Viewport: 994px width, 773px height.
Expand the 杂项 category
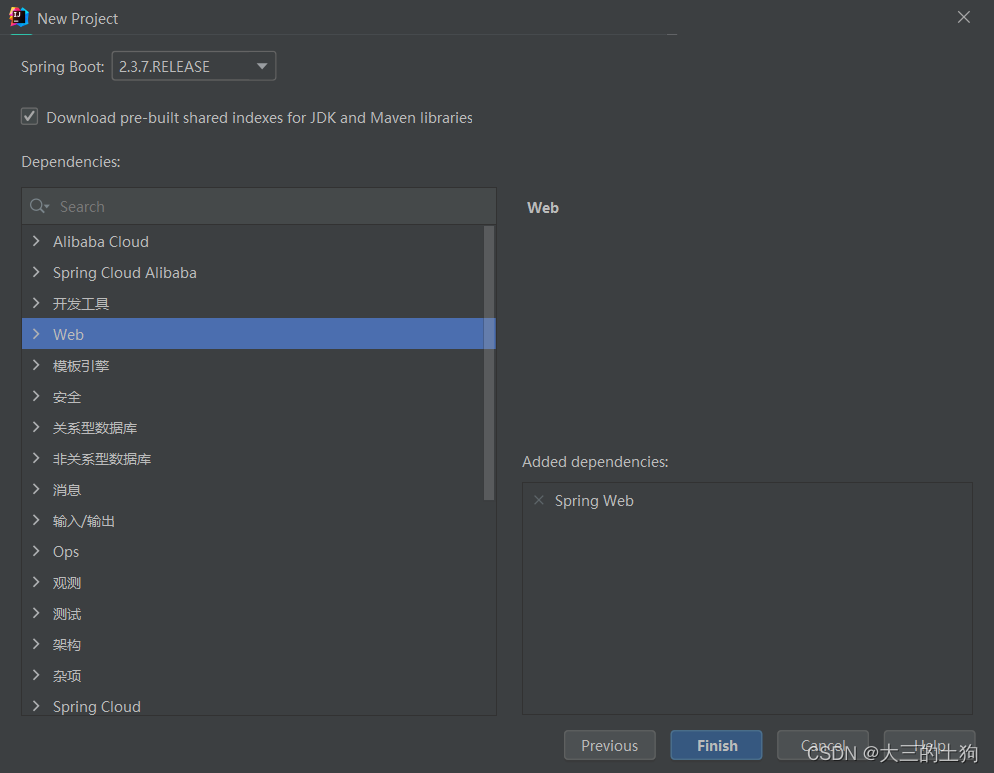(36, 675)
